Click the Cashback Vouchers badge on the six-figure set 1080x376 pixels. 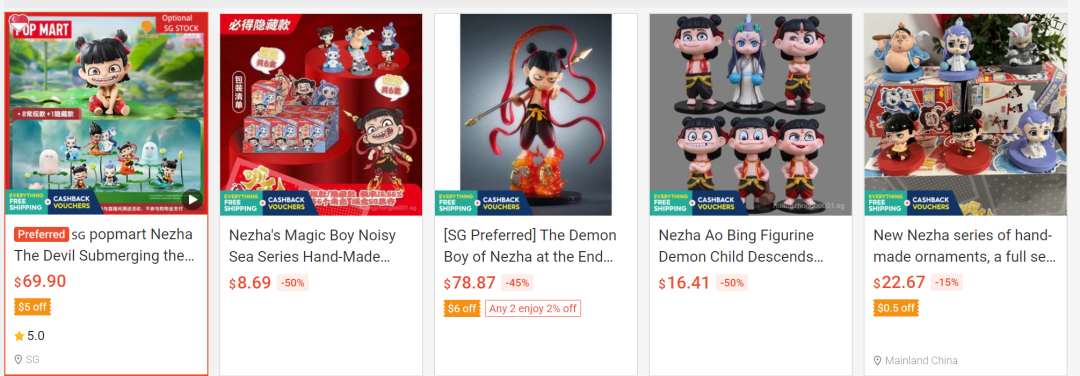(x=716, y=202)
